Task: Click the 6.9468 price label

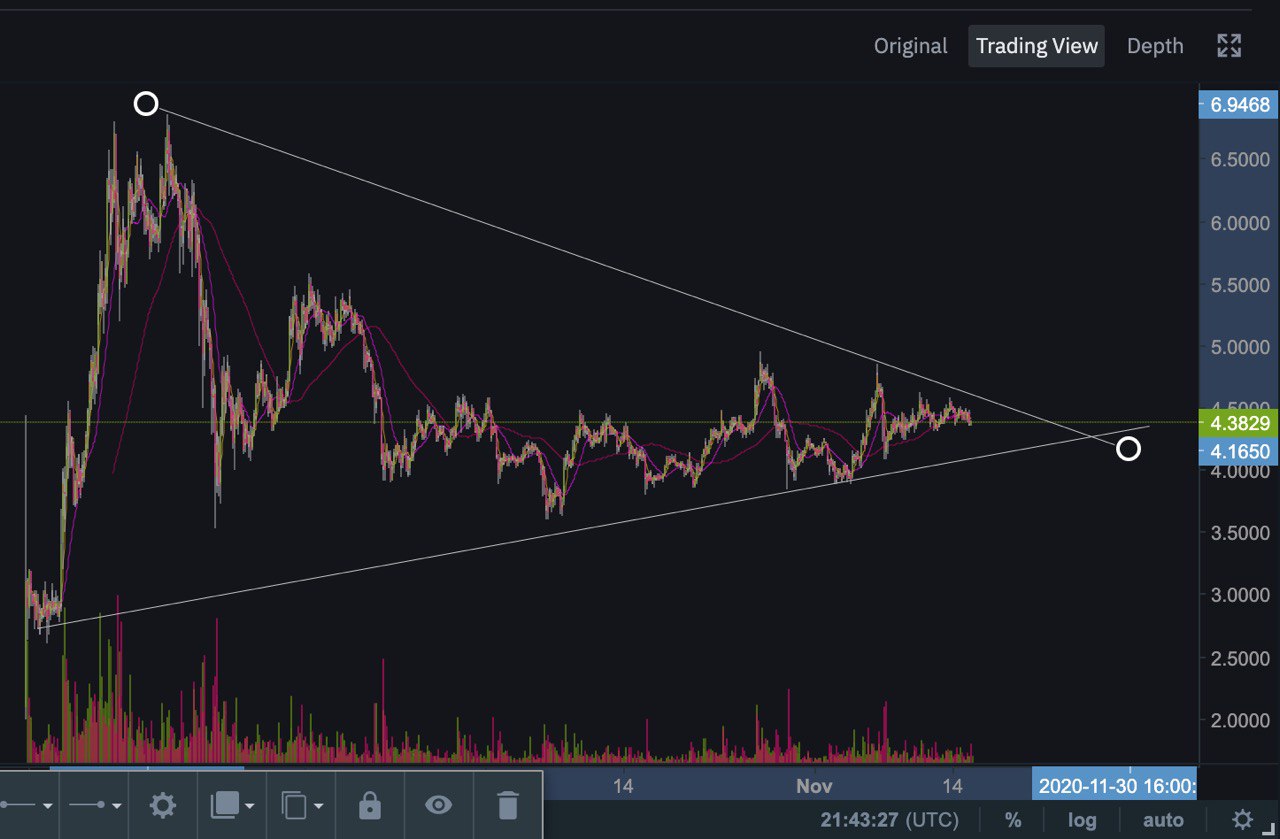Action: point(1239,104)
